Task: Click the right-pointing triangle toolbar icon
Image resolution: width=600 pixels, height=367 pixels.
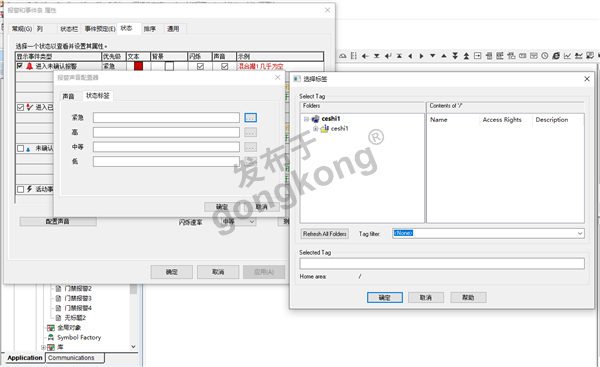Action: pos(421,56)
